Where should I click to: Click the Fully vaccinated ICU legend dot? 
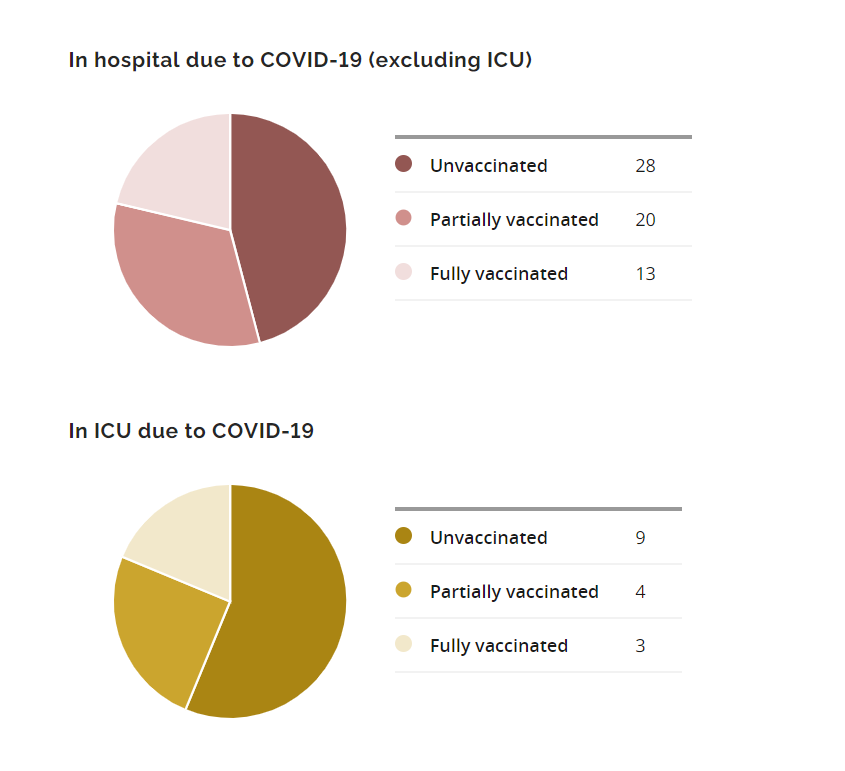(404, 645)
